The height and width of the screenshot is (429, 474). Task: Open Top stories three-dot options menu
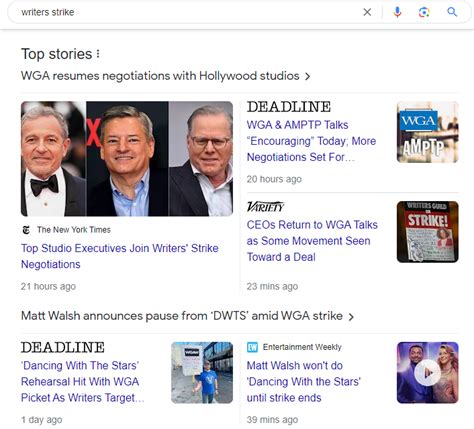[x=98, y=54]
